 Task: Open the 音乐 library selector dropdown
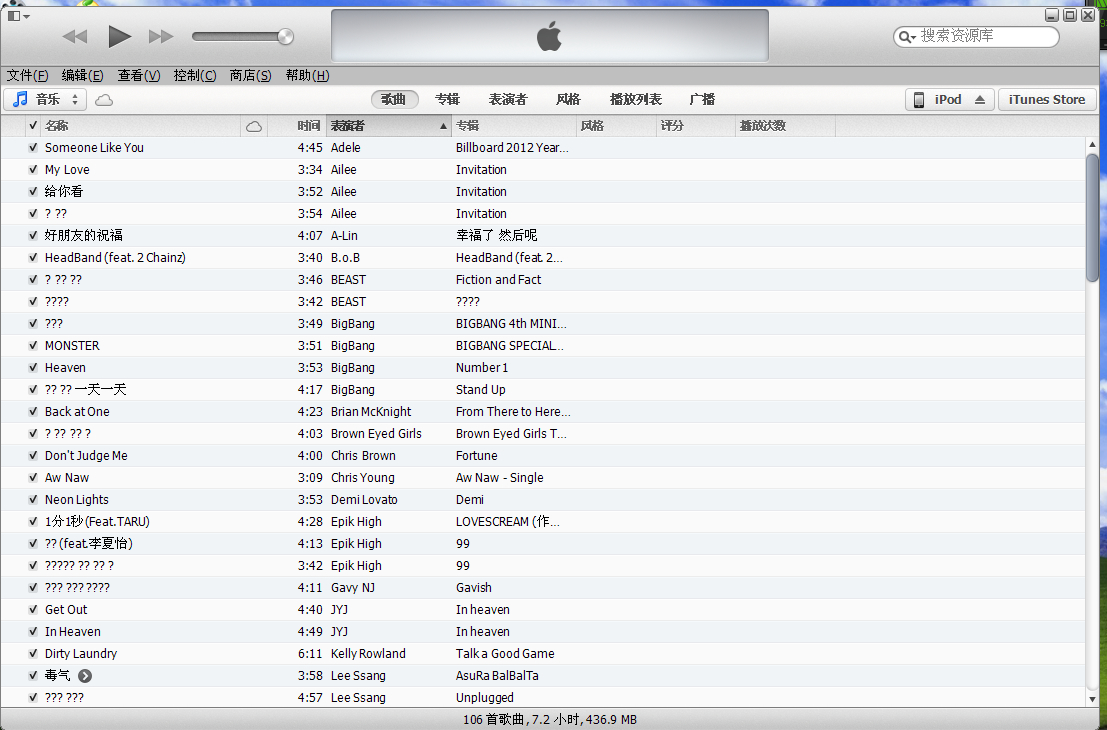click(45, 100)
